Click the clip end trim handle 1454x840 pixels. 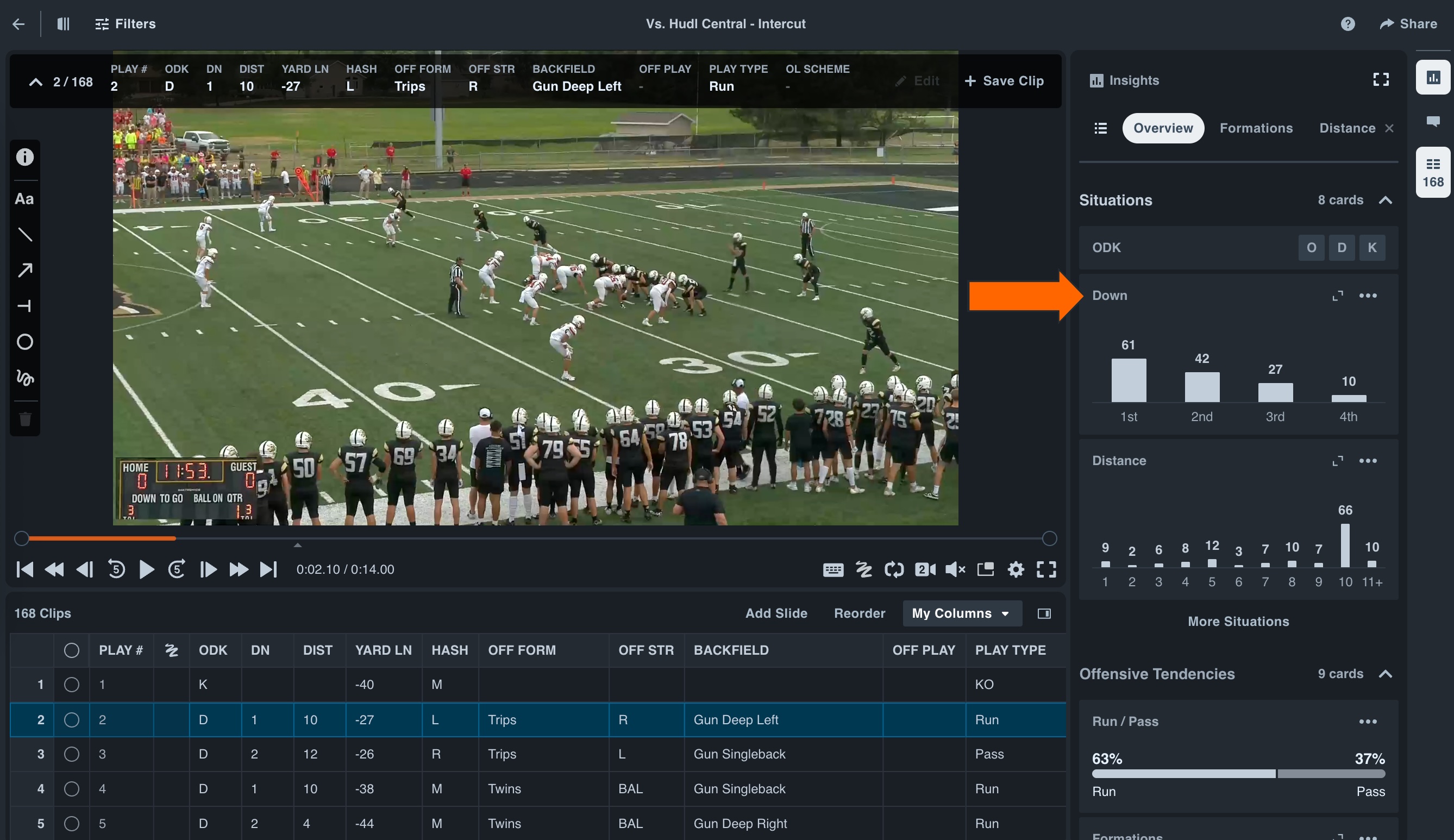coord(1050,538)
